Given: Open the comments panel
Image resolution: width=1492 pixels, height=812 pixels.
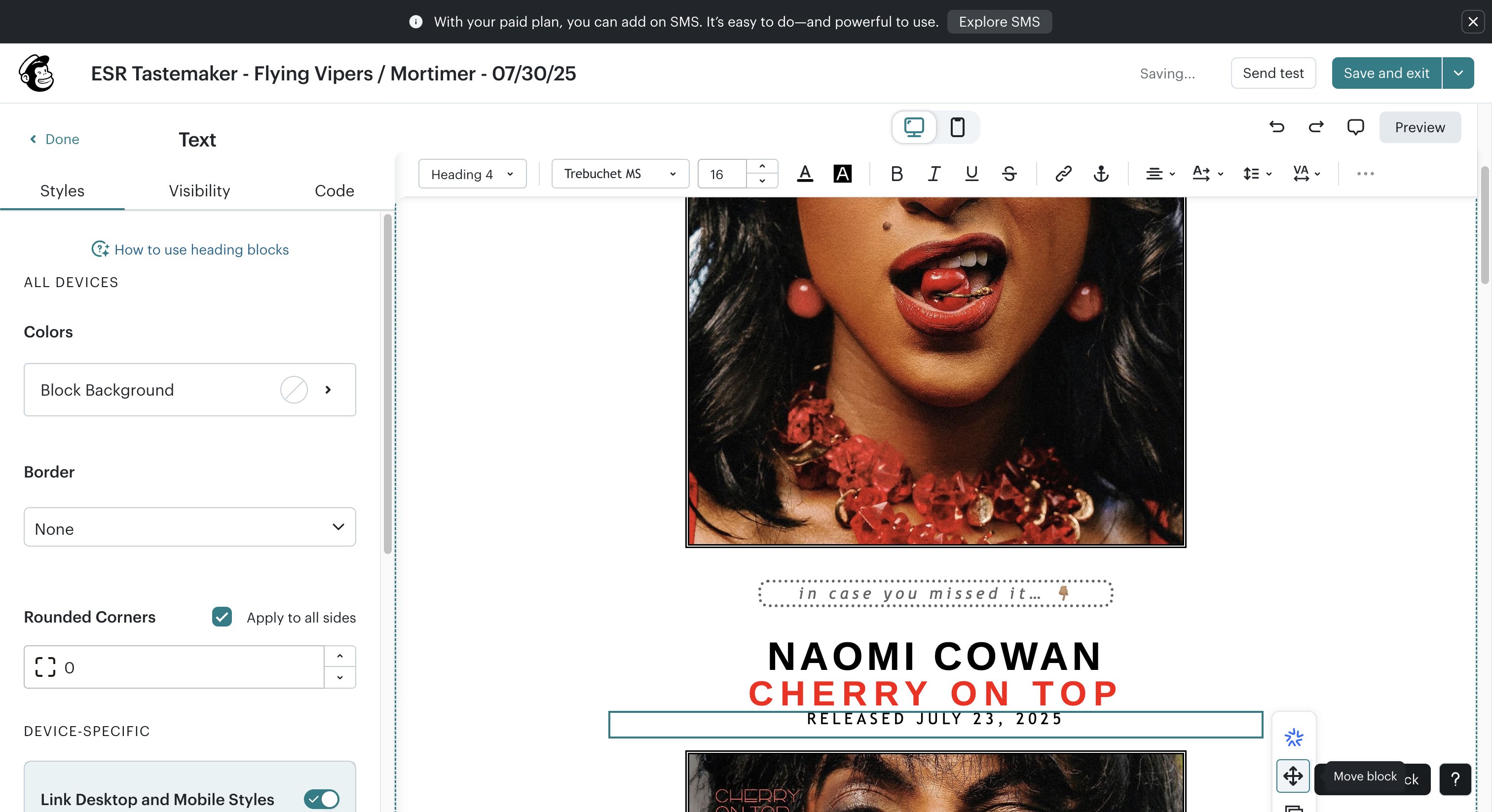Looking at the screenshot, I should pos(1355,127).
